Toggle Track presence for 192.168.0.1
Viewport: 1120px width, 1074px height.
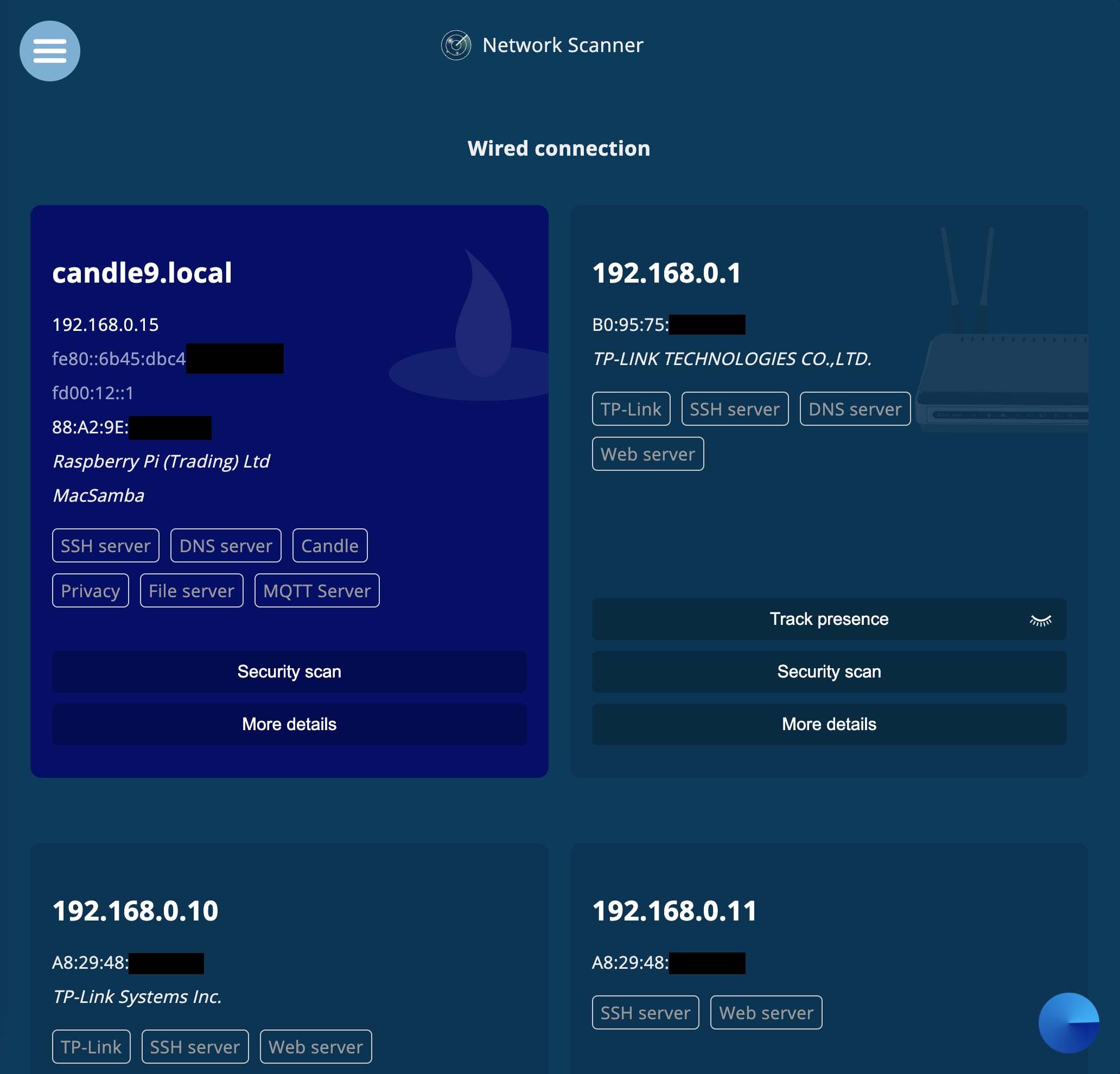(x=828, y=619)
